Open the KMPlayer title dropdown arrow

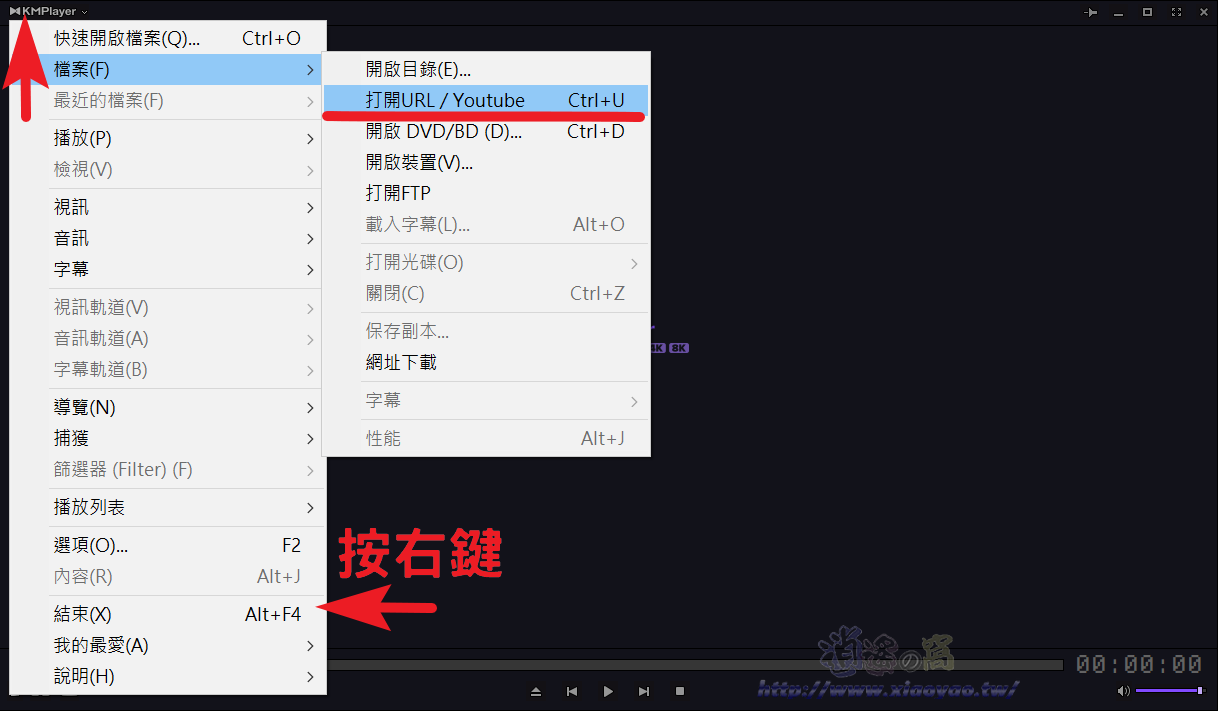point(84,13)
